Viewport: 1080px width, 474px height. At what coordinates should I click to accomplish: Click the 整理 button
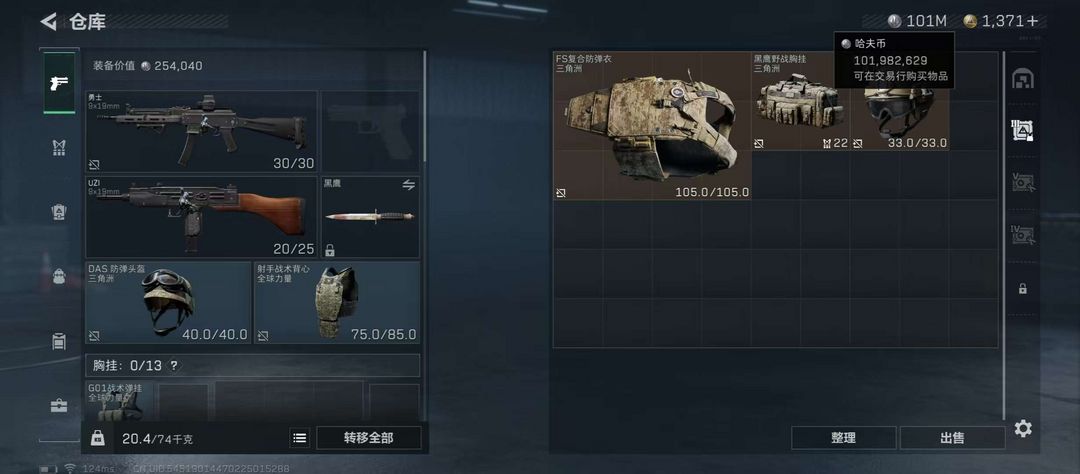coord(843,437)
